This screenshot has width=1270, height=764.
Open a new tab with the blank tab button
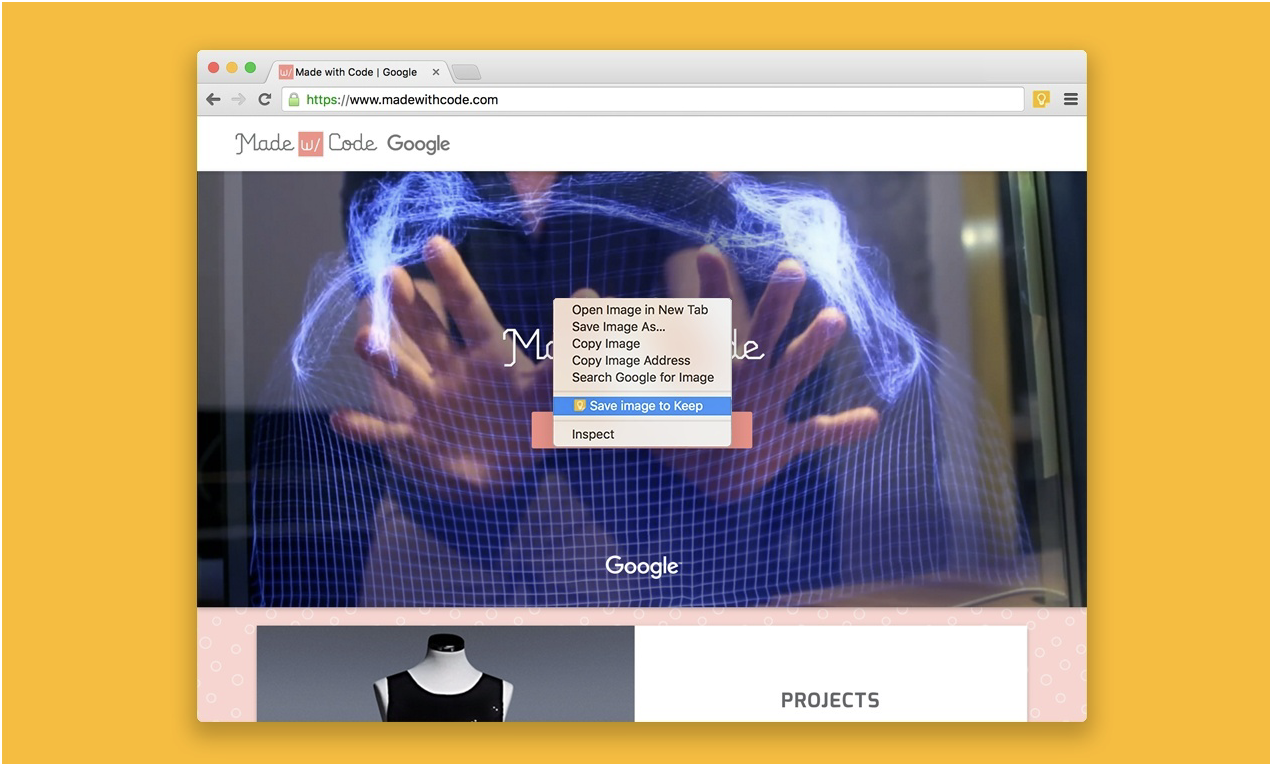(466, 72)
